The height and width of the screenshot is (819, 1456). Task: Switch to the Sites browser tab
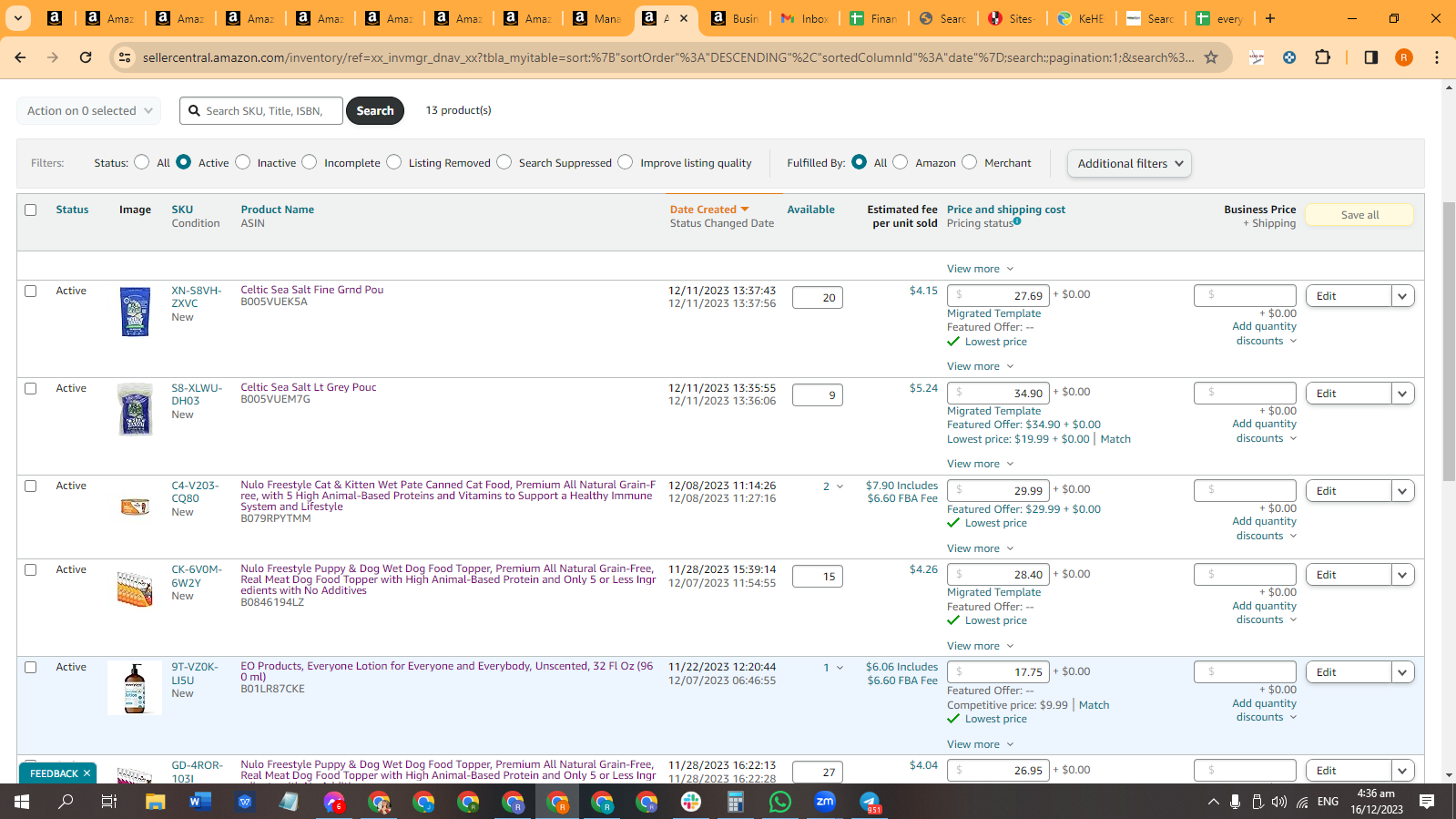[x=1012, y=18]
